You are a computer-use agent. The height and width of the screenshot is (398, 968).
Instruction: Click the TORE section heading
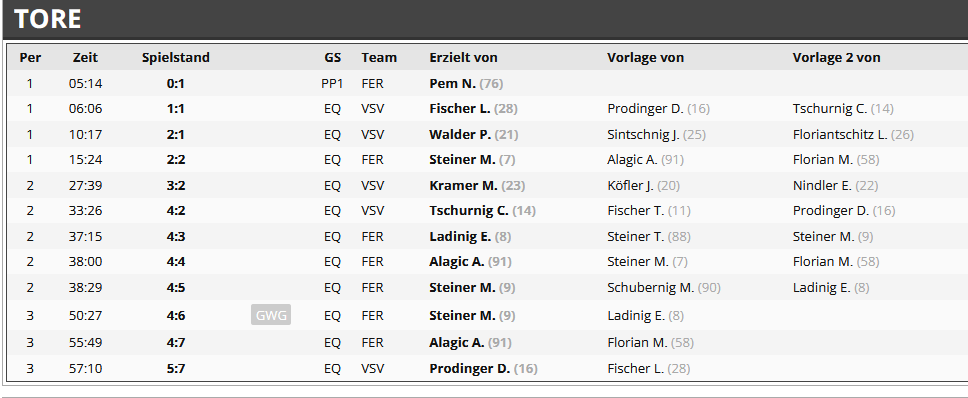pyautogui.click(x=48, y=19)
